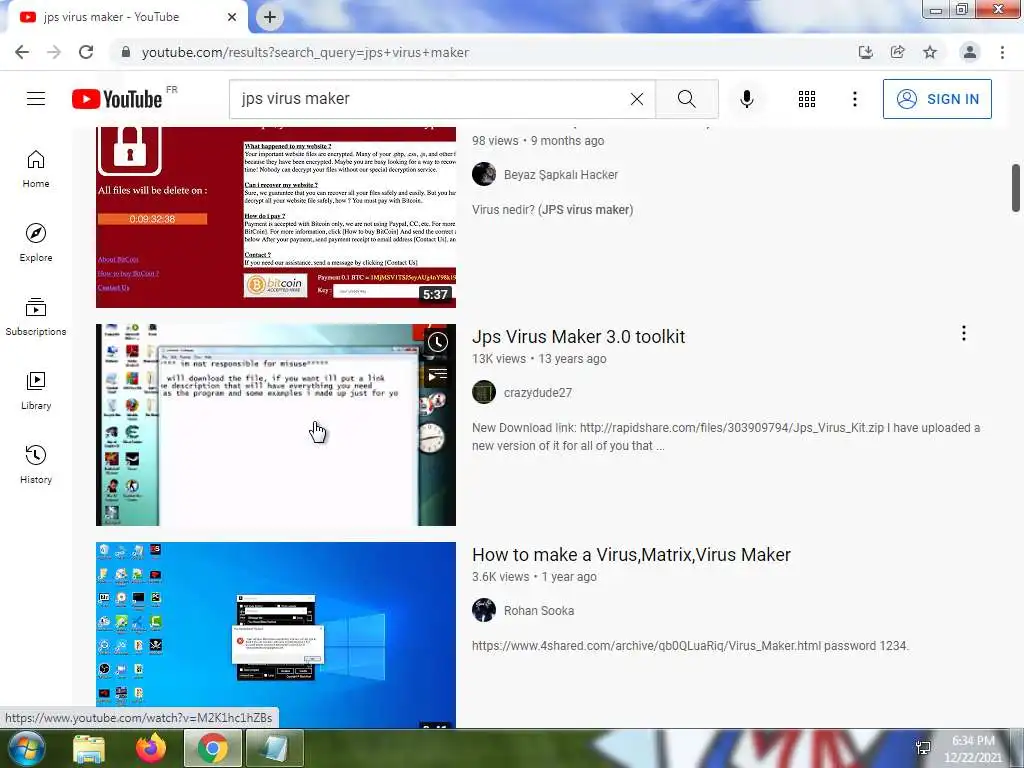Viewport: 1024px width, 768px height.
Task: Click the YouTube logo
Action: point(117,99)
